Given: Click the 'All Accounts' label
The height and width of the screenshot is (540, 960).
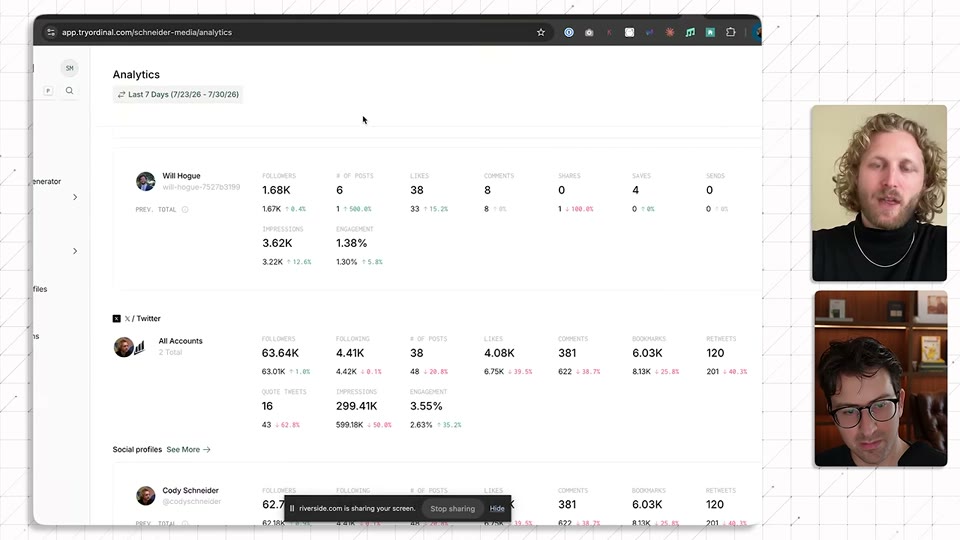Looking at the screenshot, I should 181,341.
